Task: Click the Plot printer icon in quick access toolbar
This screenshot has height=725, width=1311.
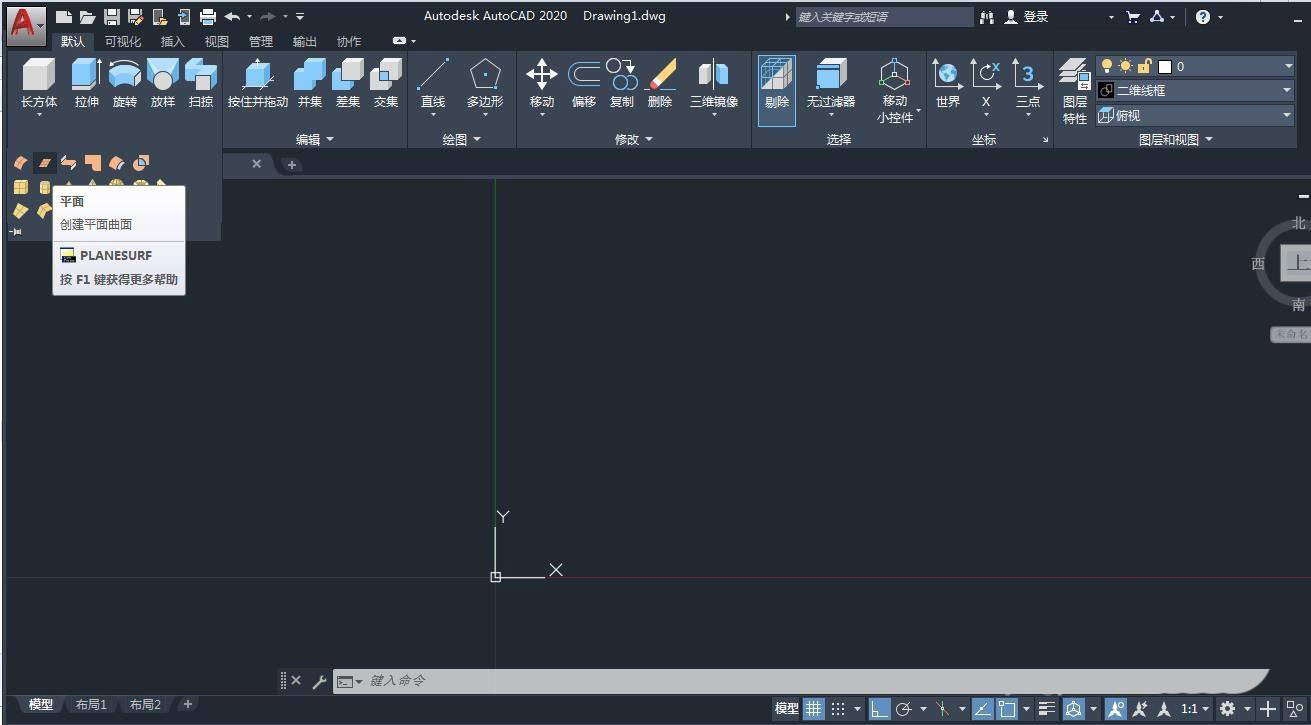Action: (x=208, y=16)
